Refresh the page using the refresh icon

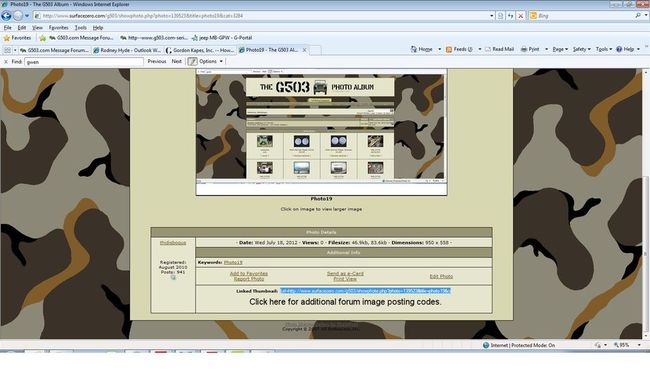pyautogui.click(x=511, y=16)
